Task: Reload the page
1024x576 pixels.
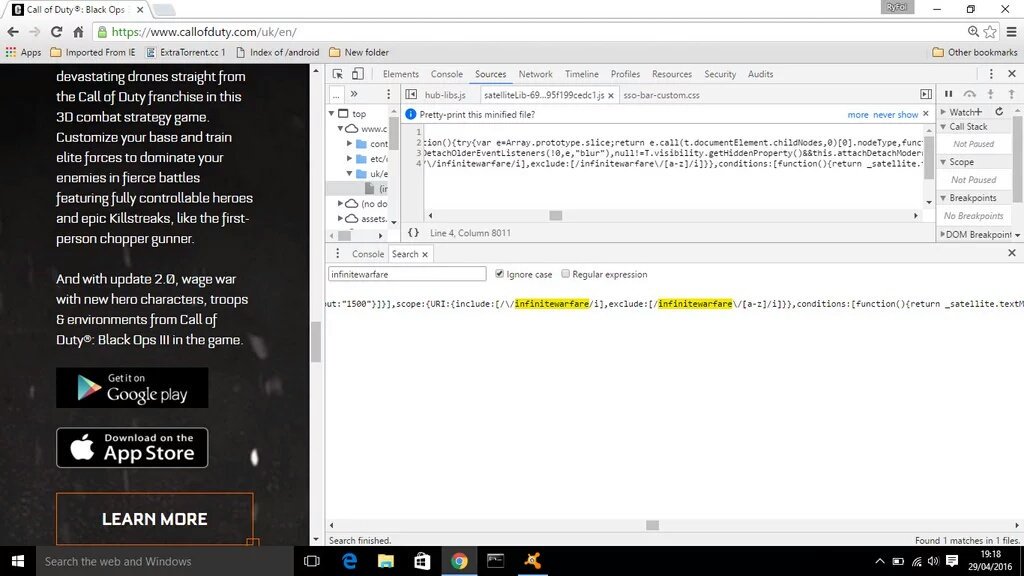Action: coord(56,31)
